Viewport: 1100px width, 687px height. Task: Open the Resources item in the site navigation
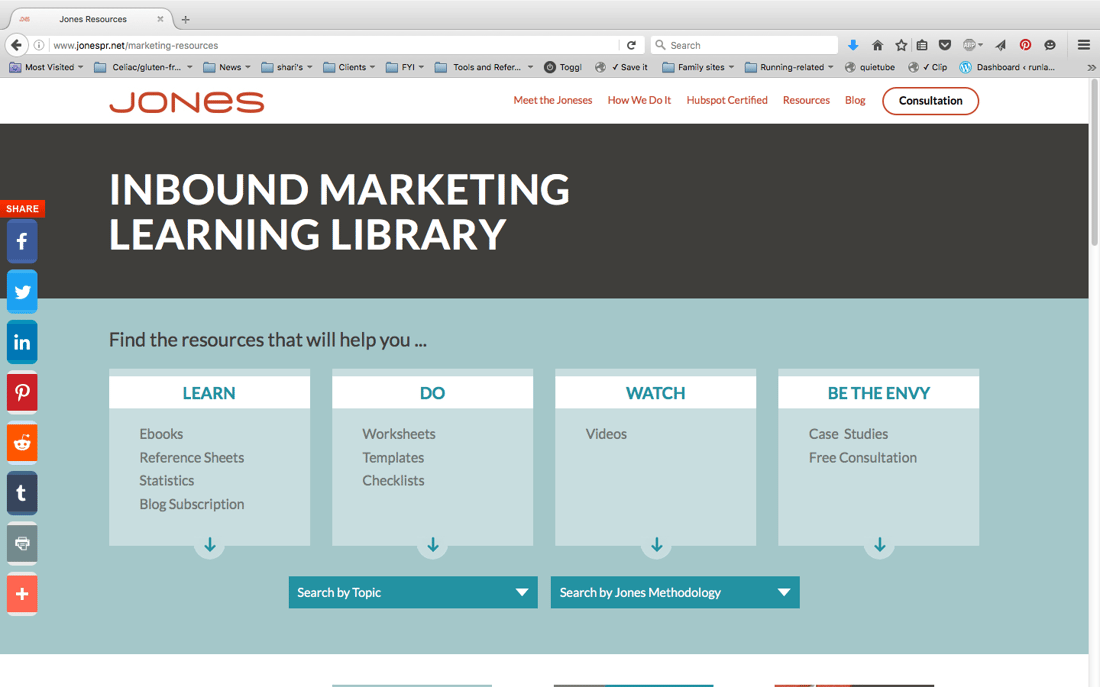coord(806,100)
